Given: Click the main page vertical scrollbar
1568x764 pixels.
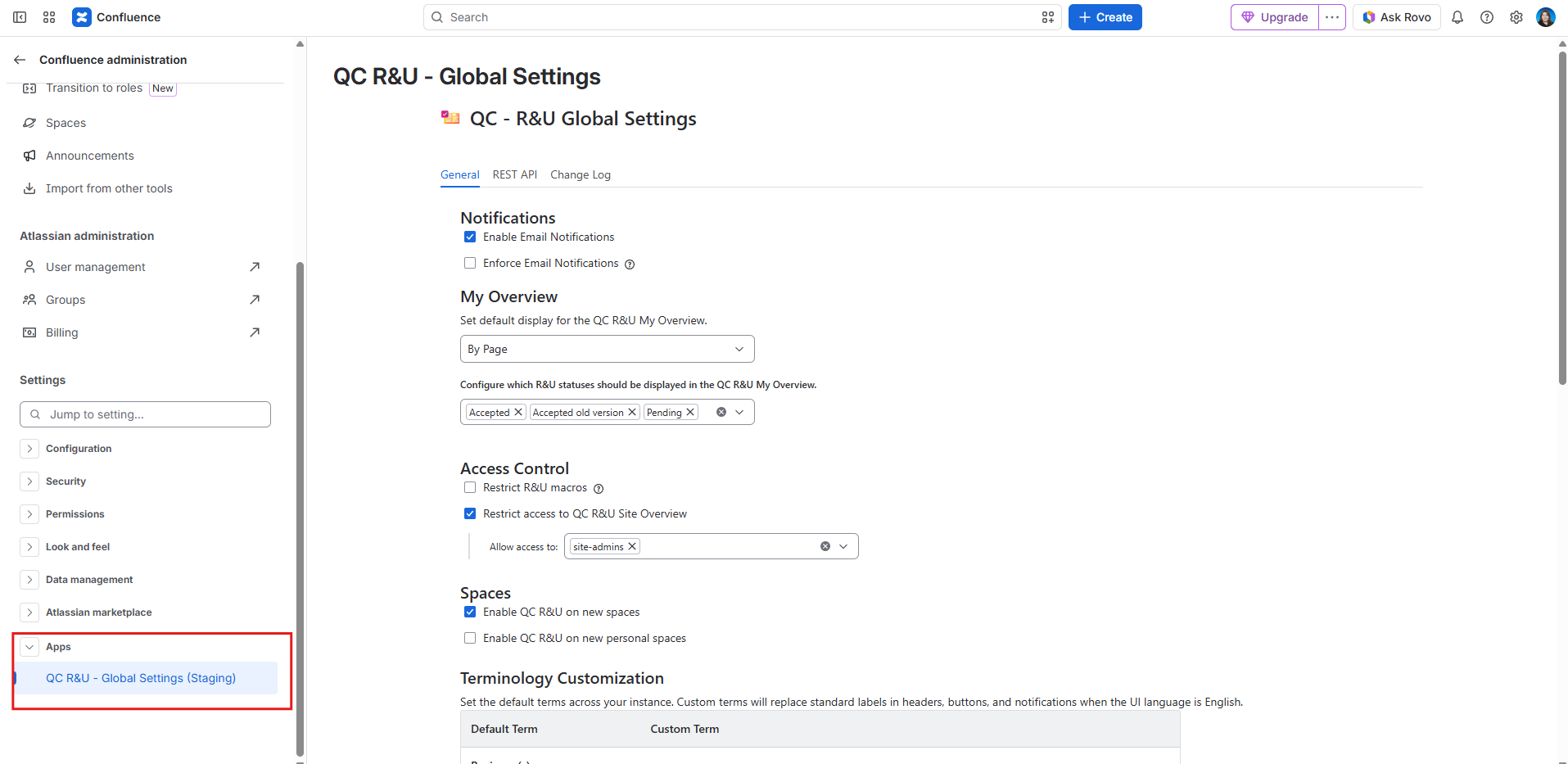Looking at the screenshot, I should pyautogui.click(x=1562, y=218).
